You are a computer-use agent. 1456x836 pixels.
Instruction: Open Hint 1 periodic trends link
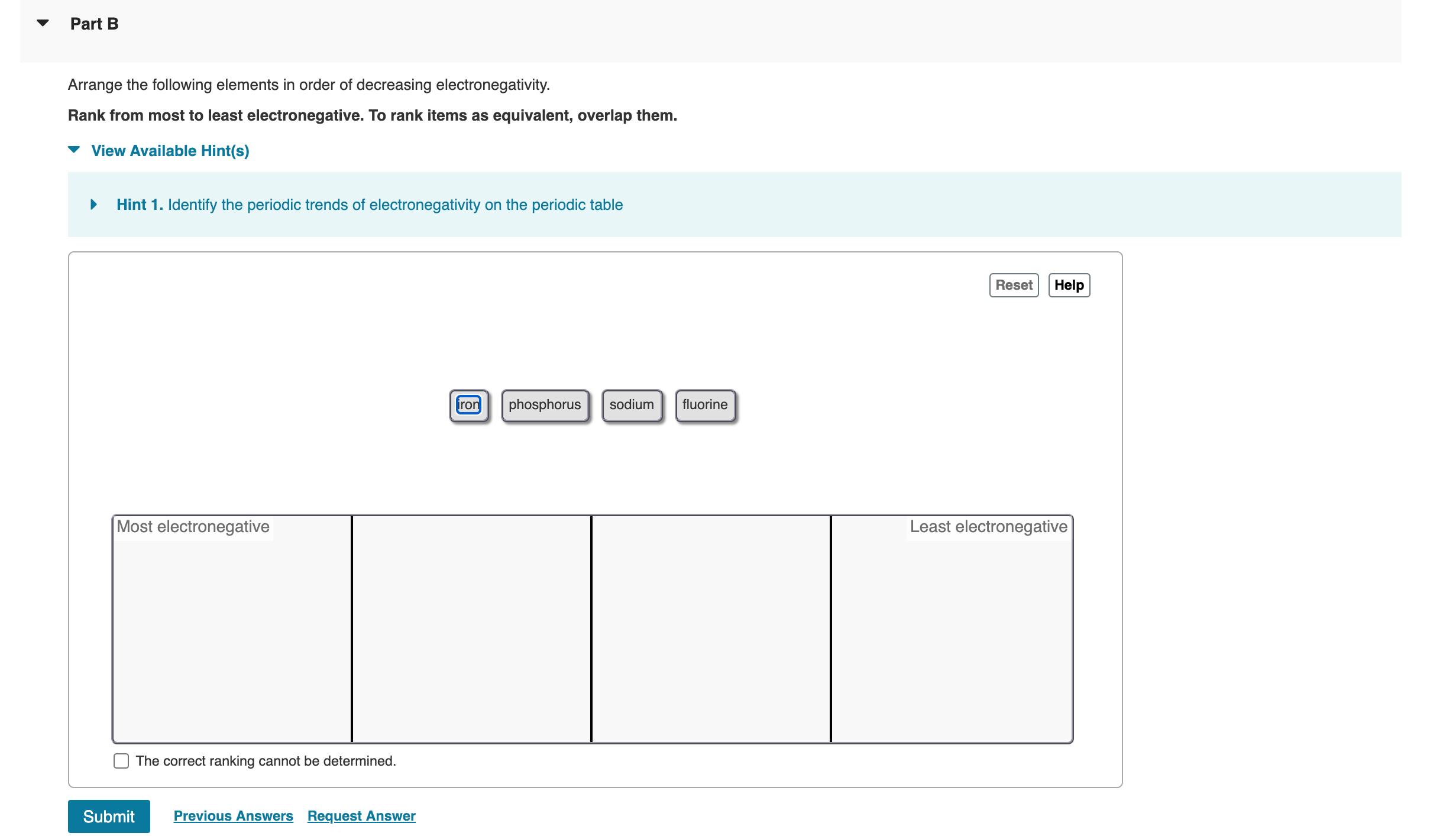coord(369,205)
